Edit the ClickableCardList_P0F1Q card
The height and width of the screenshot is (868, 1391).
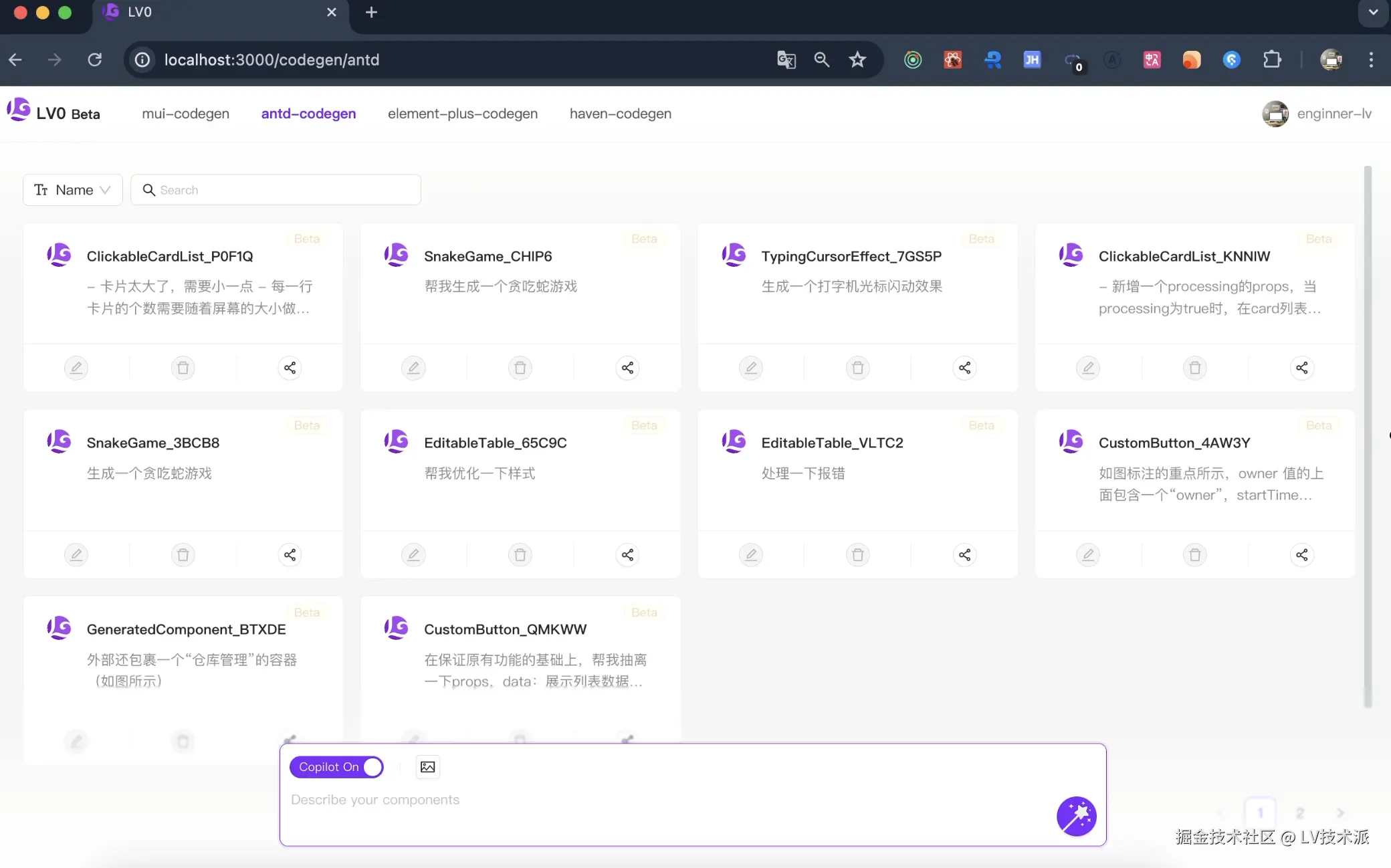point(76,368)
